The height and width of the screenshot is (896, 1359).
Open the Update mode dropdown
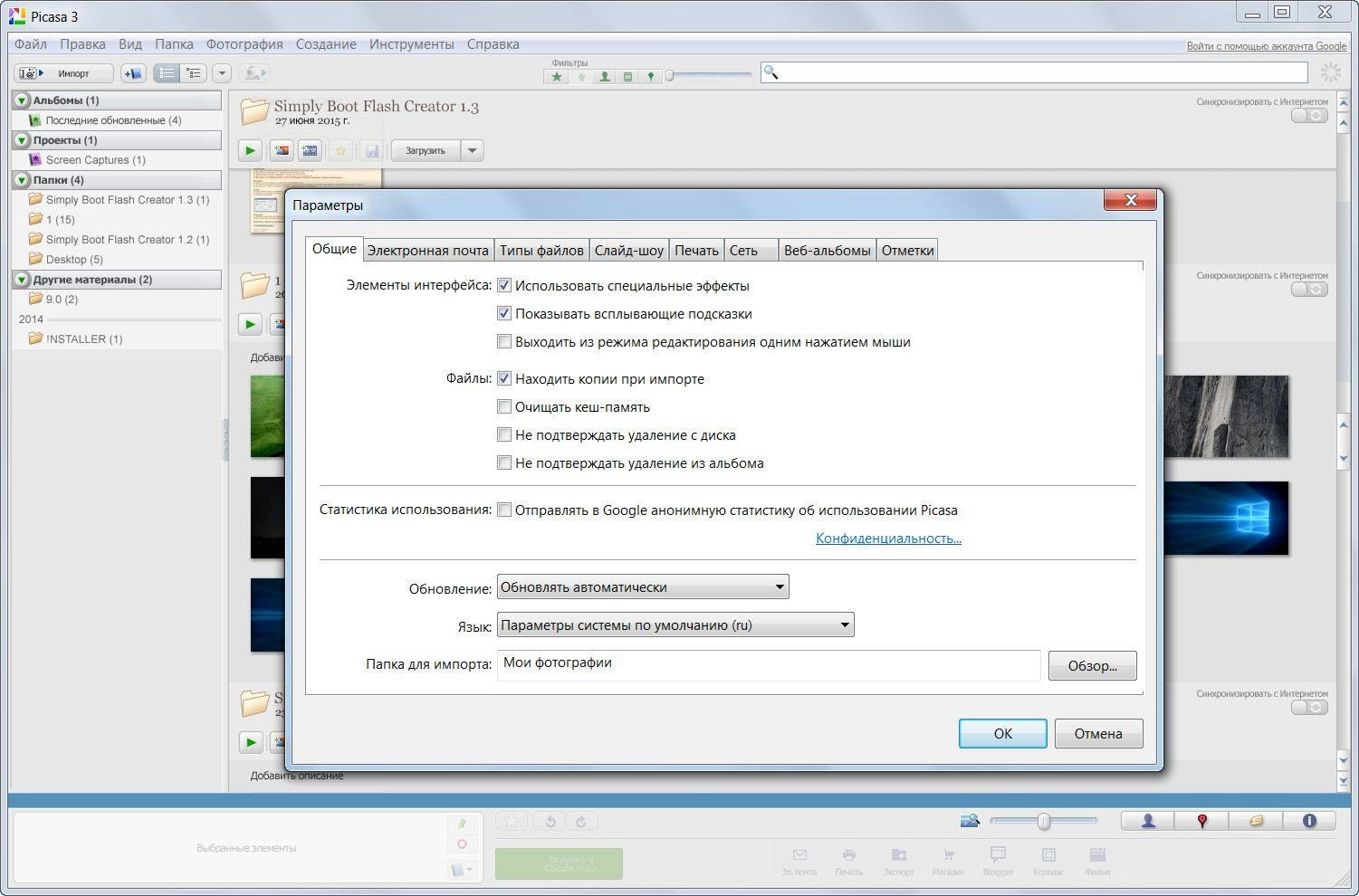tap(643, 586)
